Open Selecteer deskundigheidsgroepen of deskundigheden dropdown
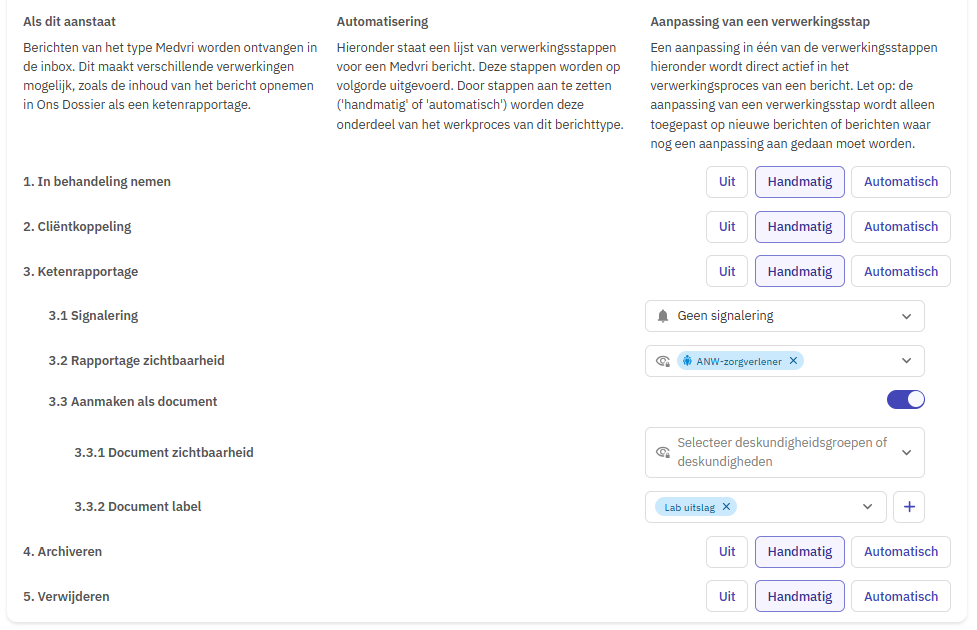The height and width of the screenshot is (630, 977). [x=784, y=452]
